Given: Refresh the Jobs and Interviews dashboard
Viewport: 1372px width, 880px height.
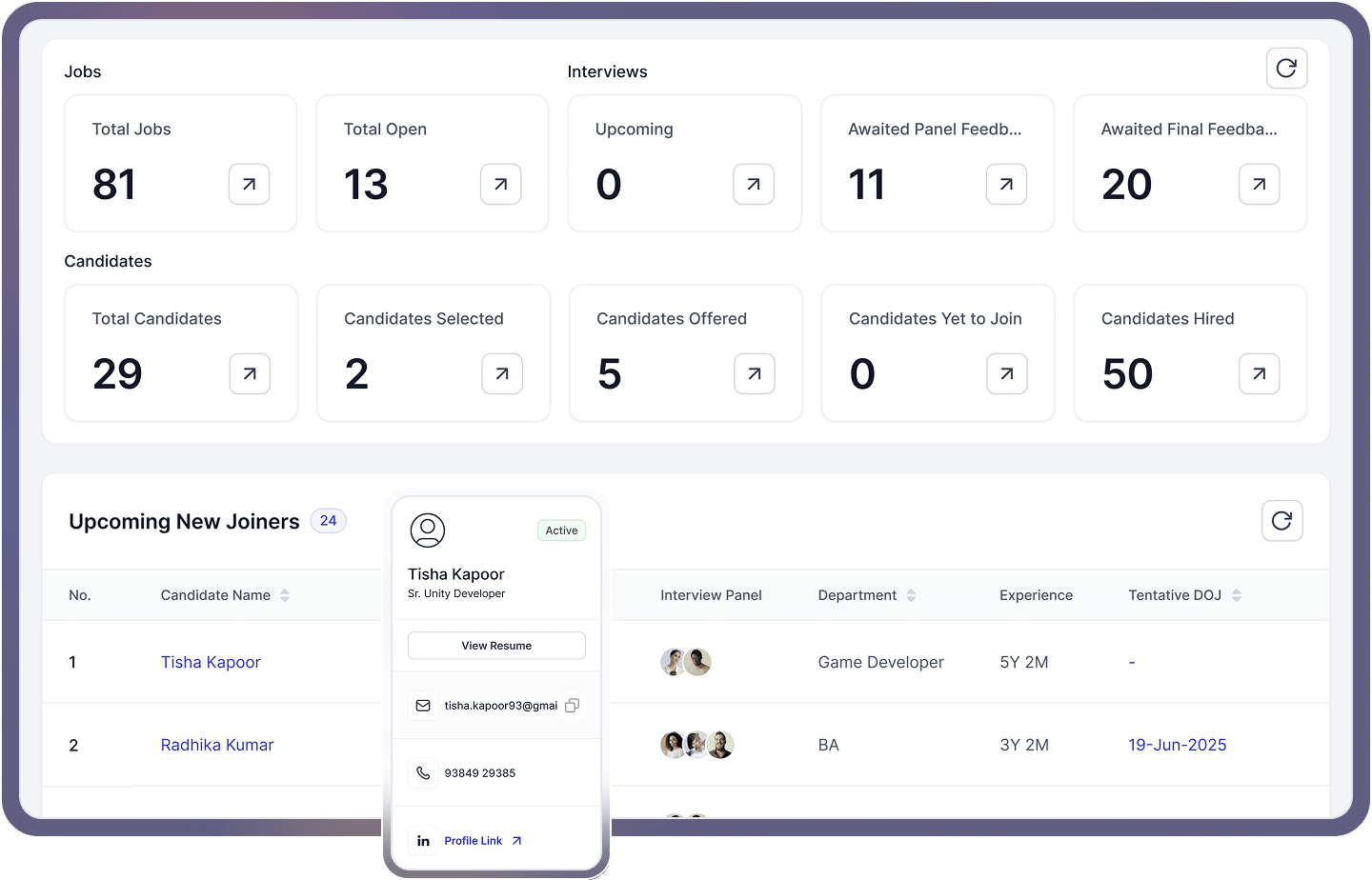Looking at the screenshot, I should click(x=1286, y=69).
